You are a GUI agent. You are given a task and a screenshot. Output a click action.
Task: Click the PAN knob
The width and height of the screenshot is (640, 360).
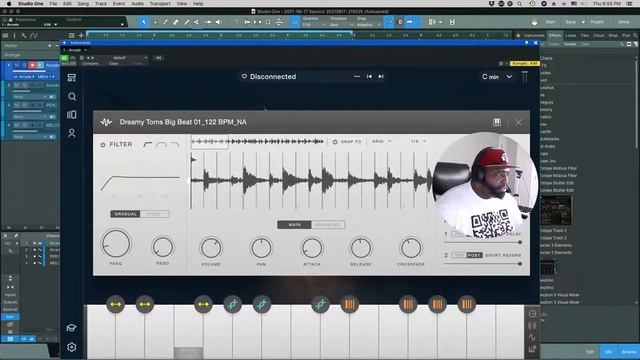[x=261, y=248]
